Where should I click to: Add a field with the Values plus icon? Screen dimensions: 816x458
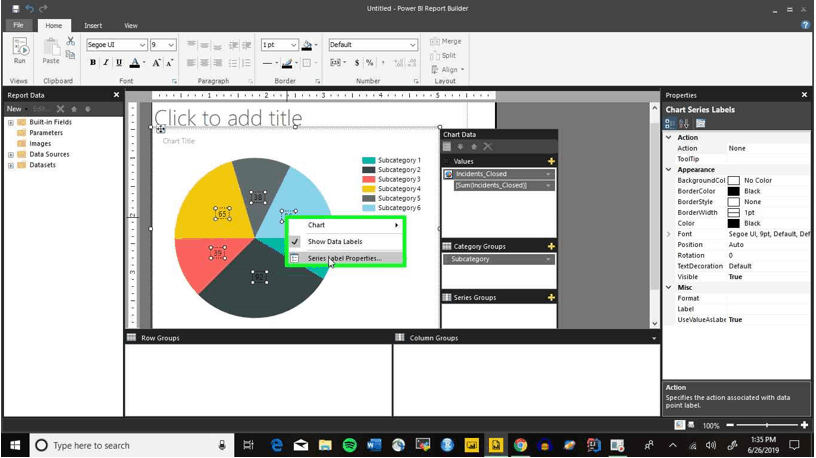coord(551,161)
